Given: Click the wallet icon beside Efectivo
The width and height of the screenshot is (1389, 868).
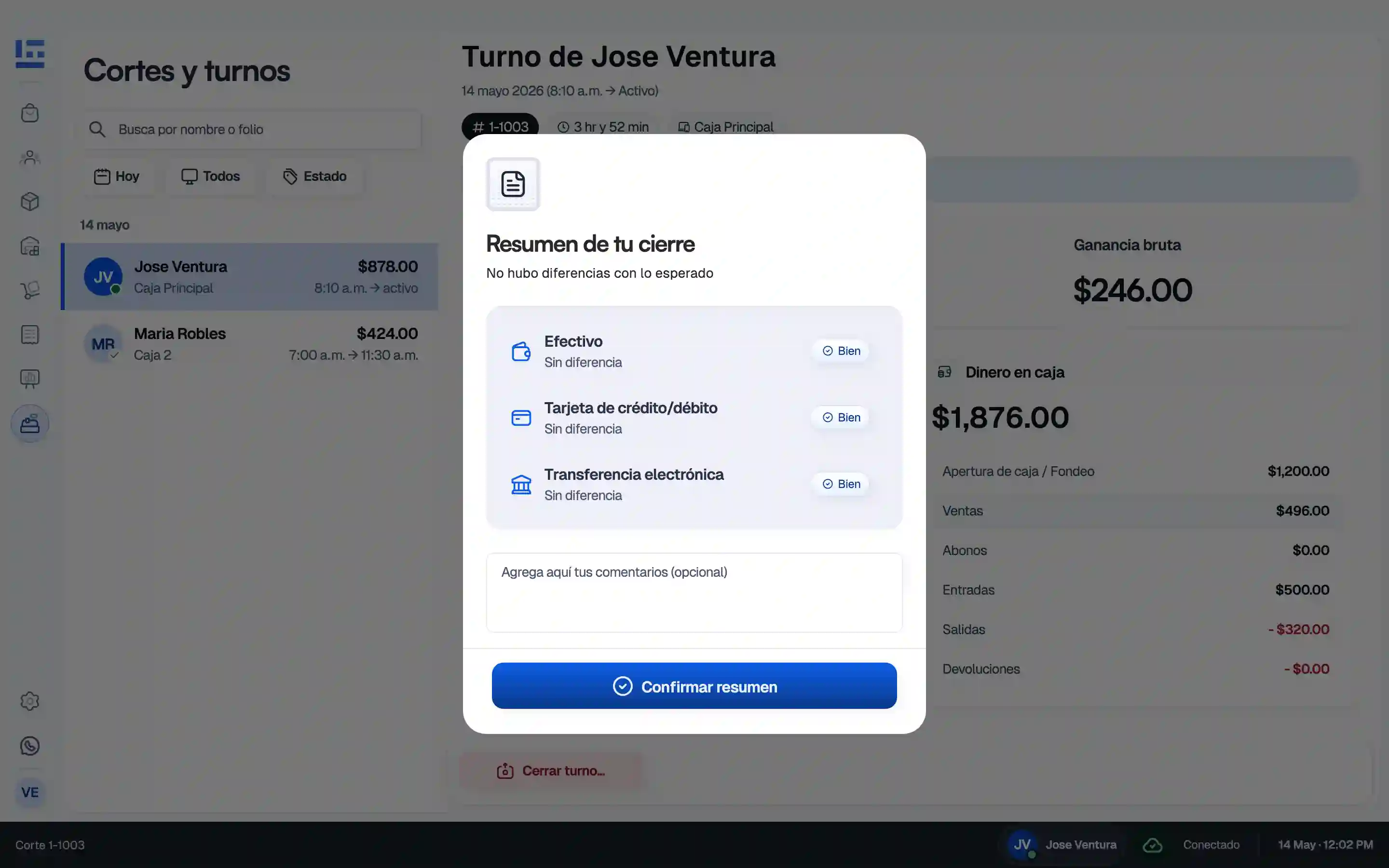Looking at the screenshot, I should point(521,352).
